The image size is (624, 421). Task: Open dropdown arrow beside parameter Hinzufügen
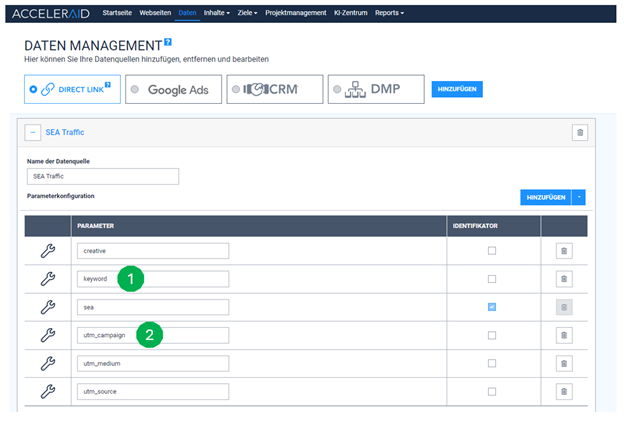pyautogui.click(x=579, y=198)
